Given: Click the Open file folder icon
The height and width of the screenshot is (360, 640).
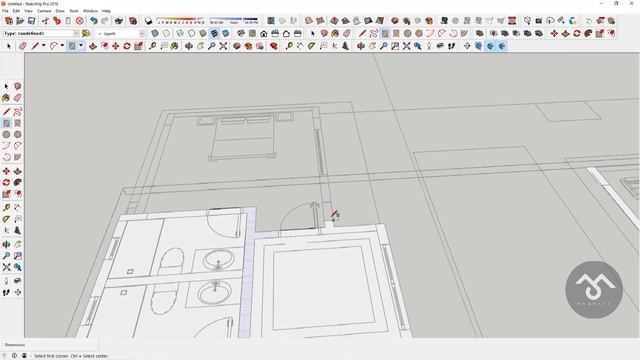Looking at the screenshot, I should 20,21.
